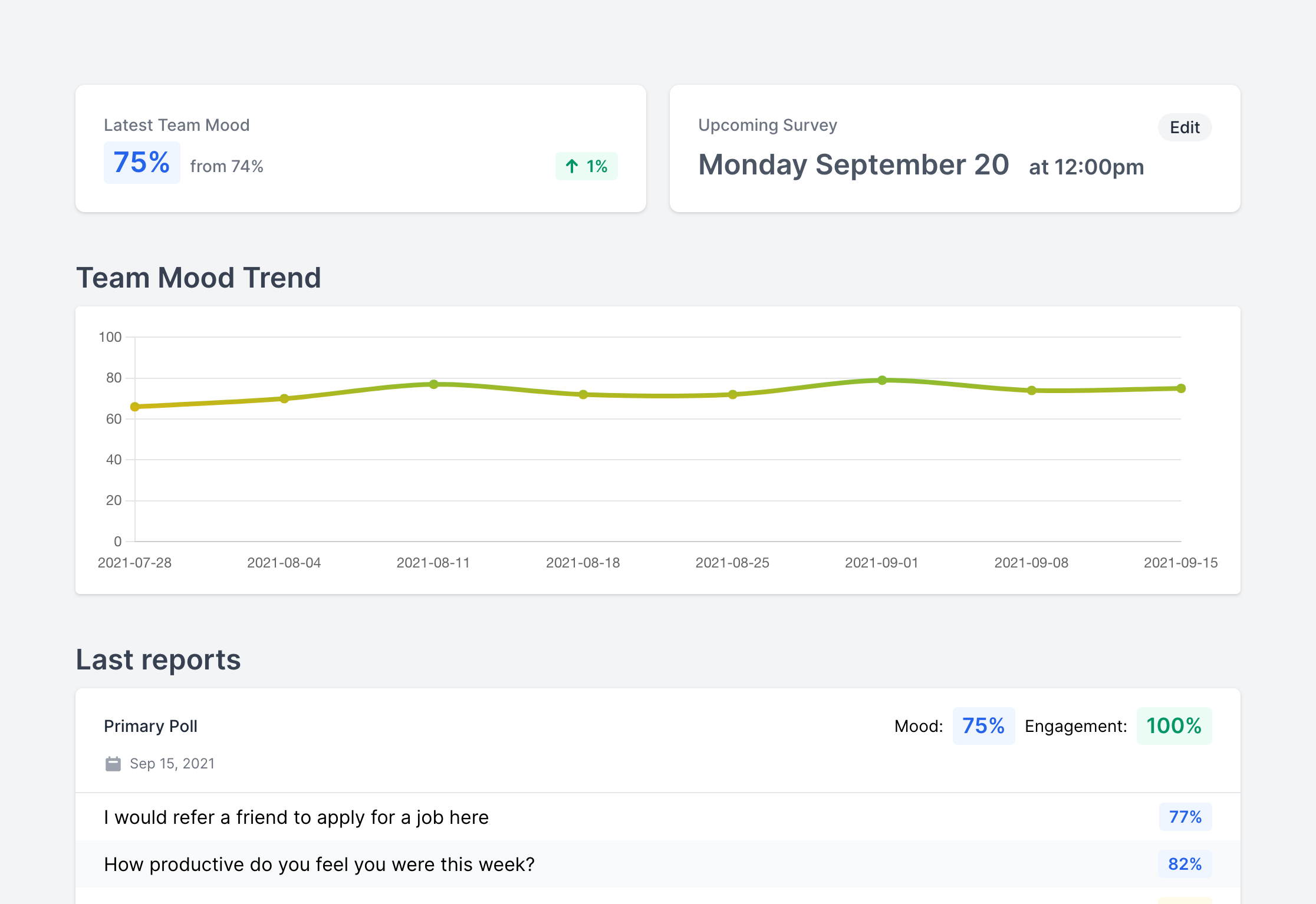Open the Edit button for Upcoming Survey
The image size is (1316, 904).
click(x=1185, y=127)
